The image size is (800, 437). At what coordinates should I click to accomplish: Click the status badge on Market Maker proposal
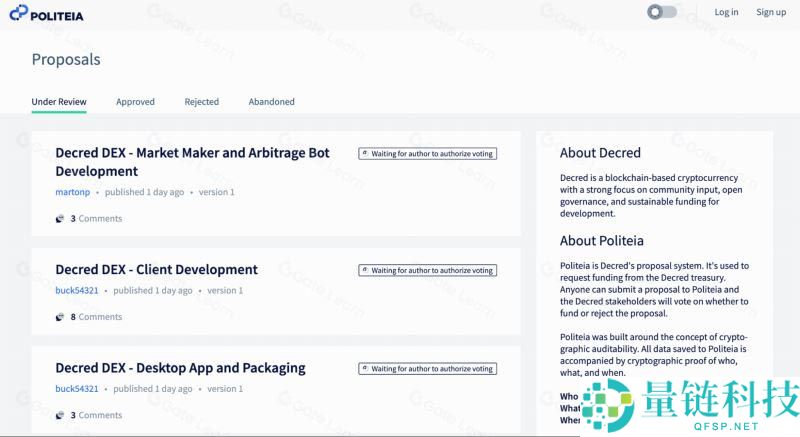click(x=428, y=153)
